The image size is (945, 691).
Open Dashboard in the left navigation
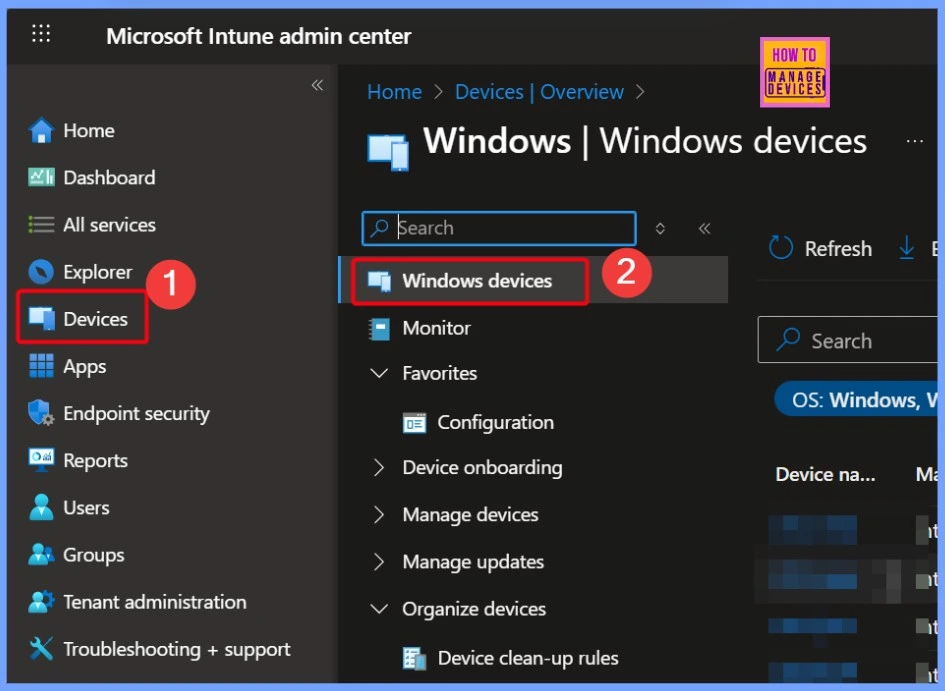(x=109, y=178)
